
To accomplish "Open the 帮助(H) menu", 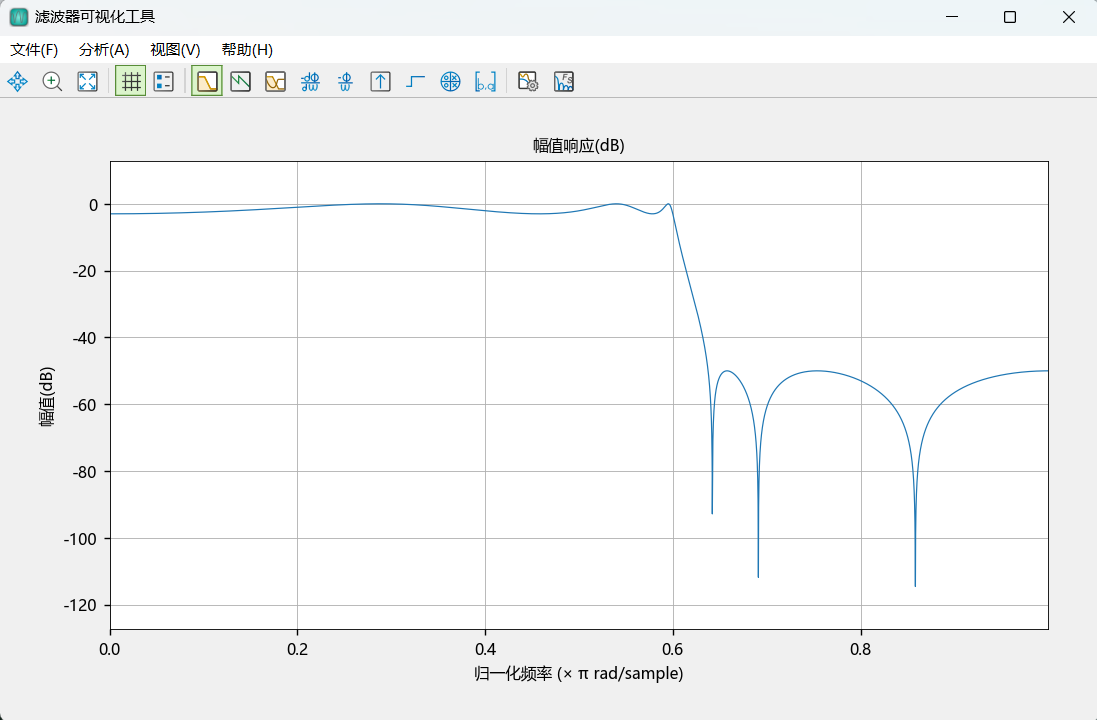I will [x=247, y=50].
